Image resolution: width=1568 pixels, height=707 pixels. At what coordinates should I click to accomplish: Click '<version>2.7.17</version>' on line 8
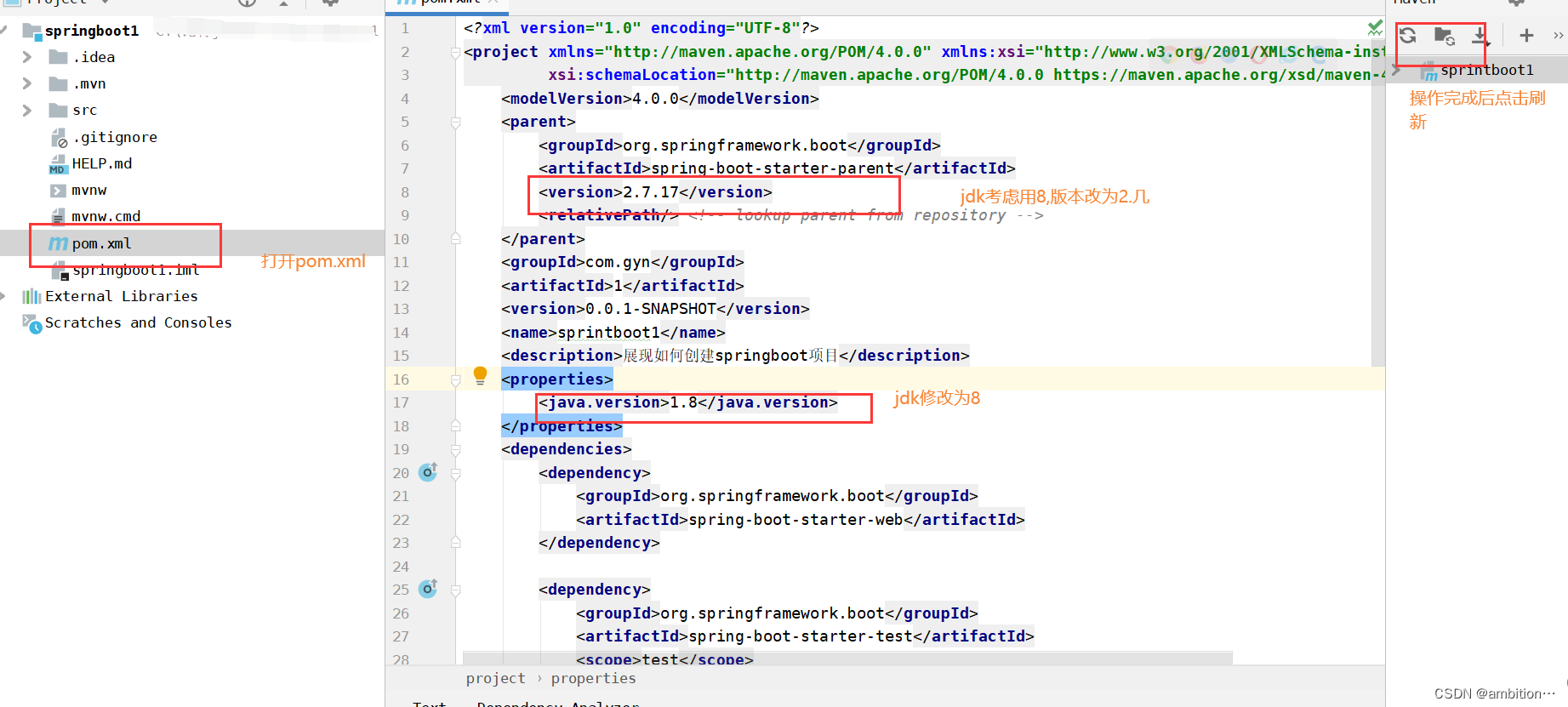pos(655,192)
